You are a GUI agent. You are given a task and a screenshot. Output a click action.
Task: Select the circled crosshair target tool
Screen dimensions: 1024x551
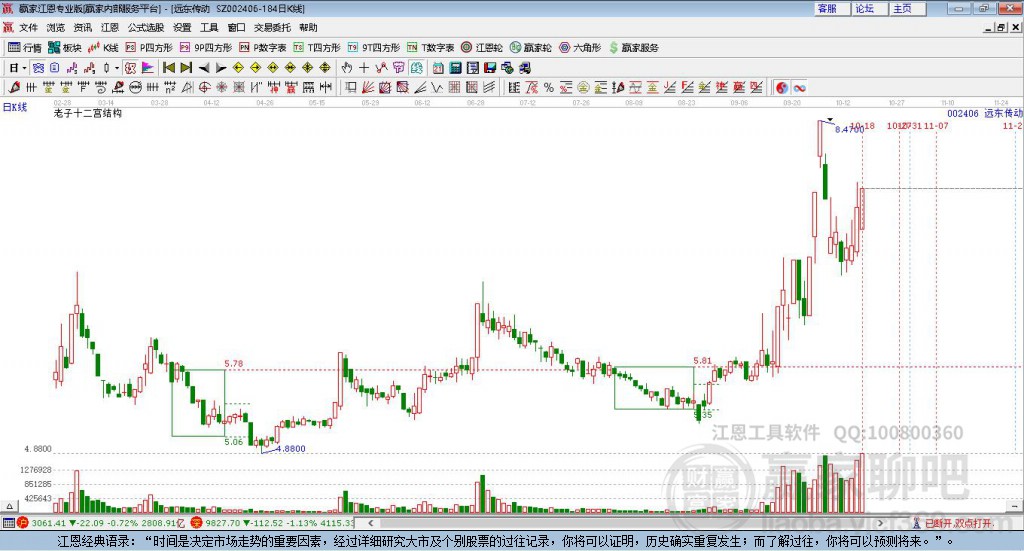(x=204, y=87)
